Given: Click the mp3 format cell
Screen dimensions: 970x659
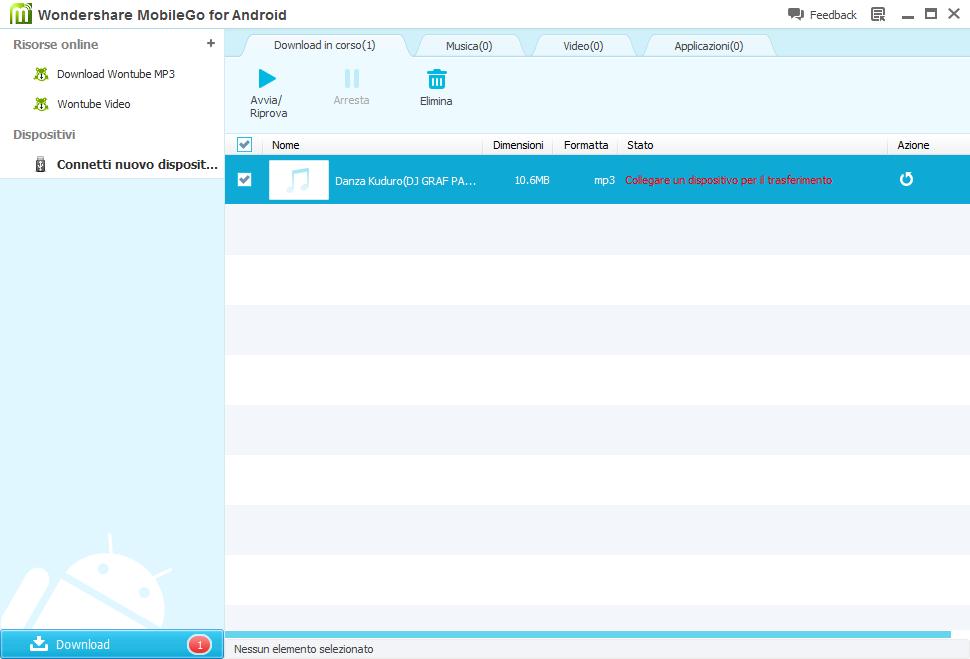Looking at the screenshot, I should (604, 180).
